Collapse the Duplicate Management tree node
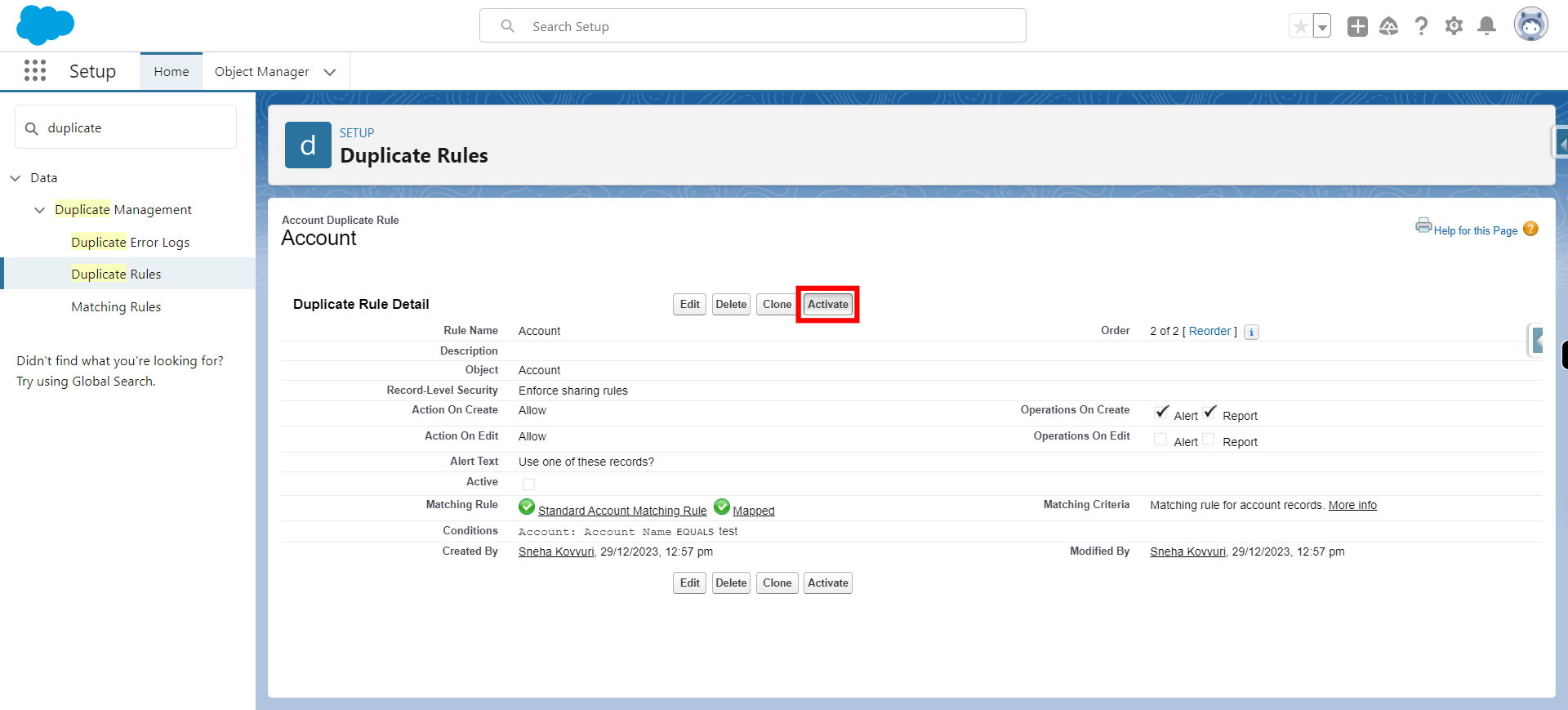Image resolution: width=1568 pixels, height=710 pixels. 39,210
